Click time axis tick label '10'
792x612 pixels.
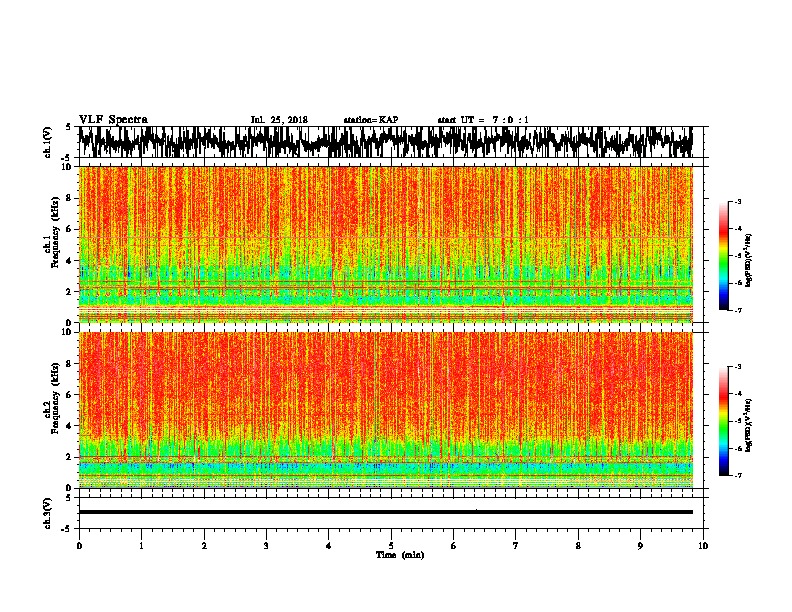tap(703, 546)
